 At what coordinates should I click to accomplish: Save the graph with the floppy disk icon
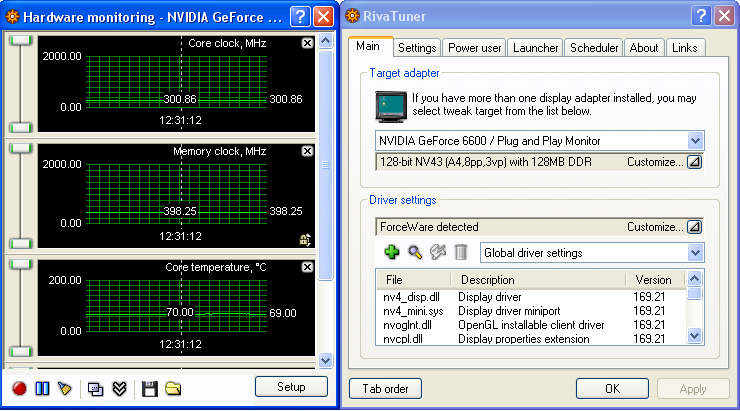(150, 389)
